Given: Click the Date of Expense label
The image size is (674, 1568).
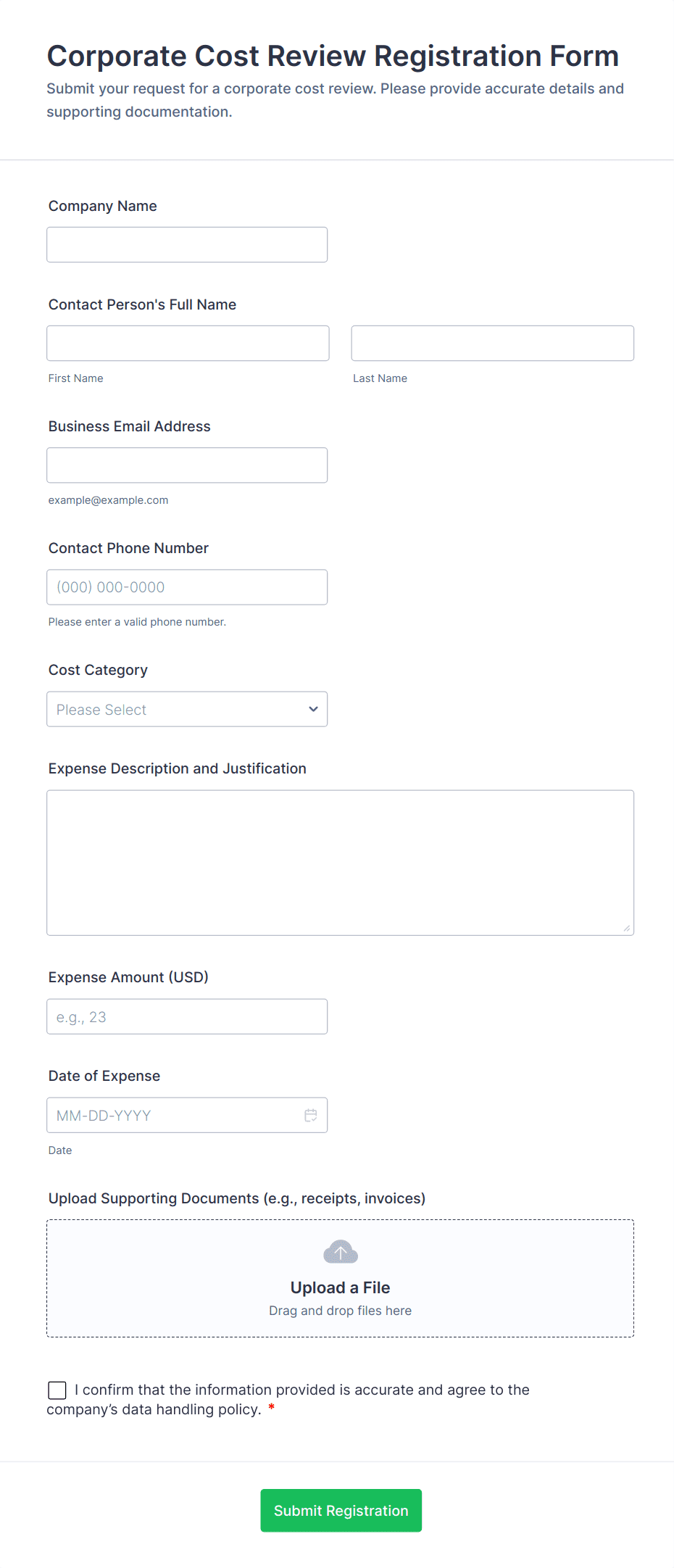Looking at the screenshot, I should 104,1076.
